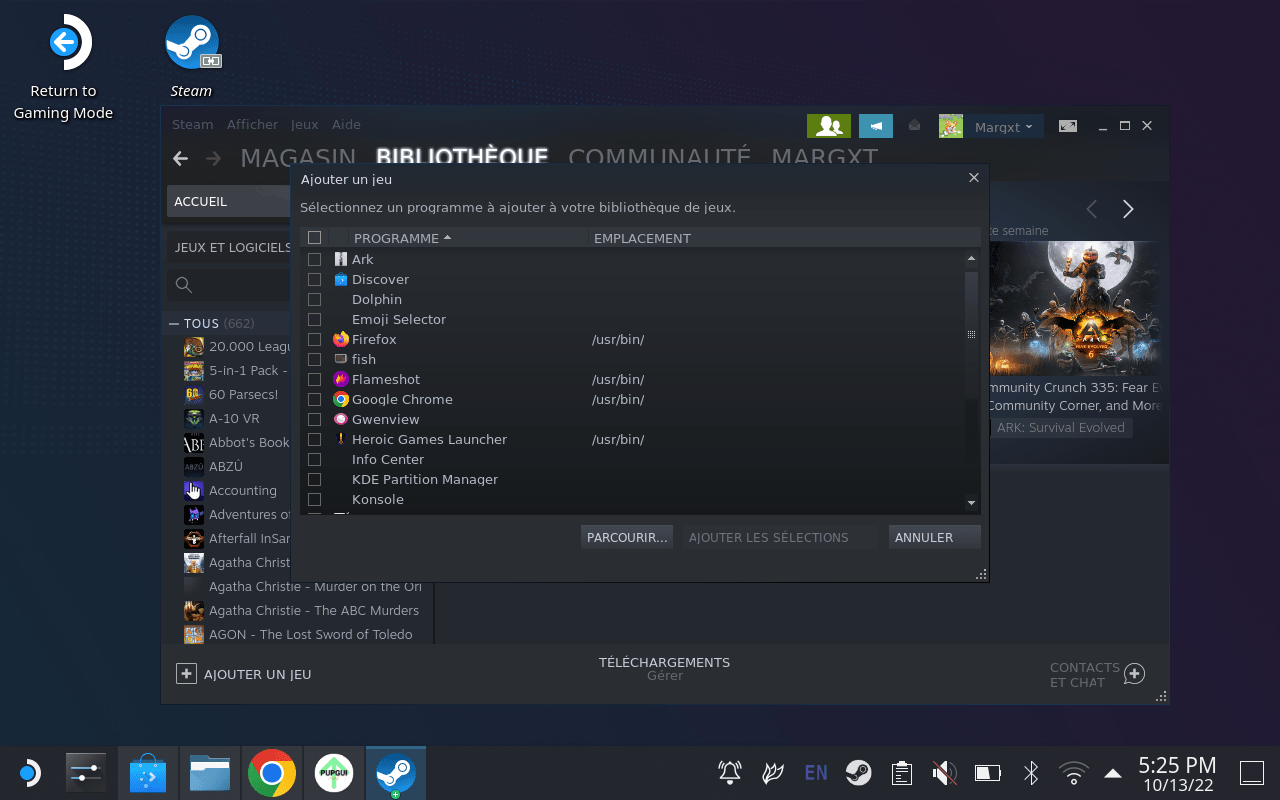1280x800 pixels.
Task: Open Wi-Fi networks tray icon
Action: click(x=1074, y=773)
